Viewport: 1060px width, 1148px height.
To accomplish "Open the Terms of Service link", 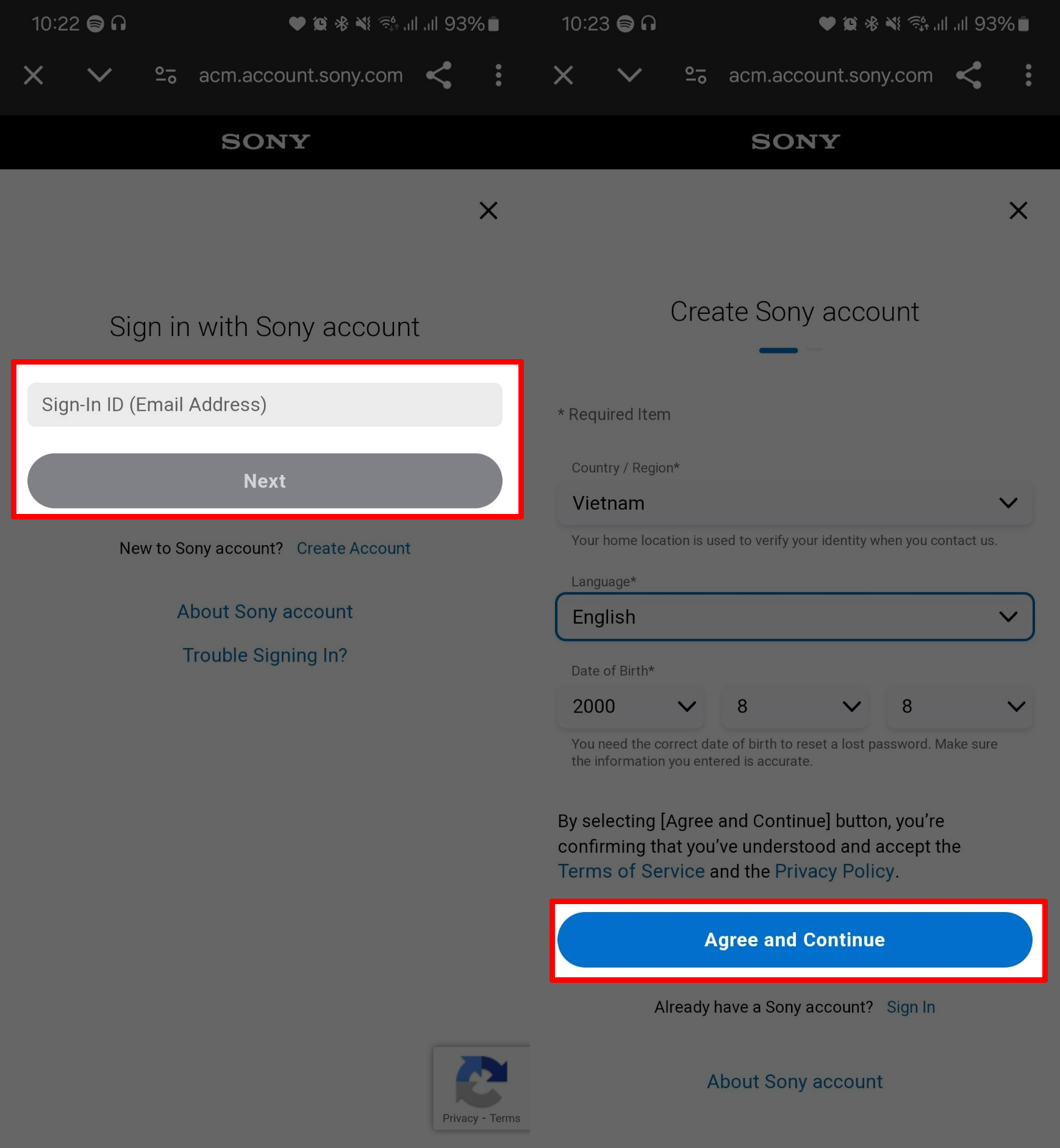I will click(631, 871).
